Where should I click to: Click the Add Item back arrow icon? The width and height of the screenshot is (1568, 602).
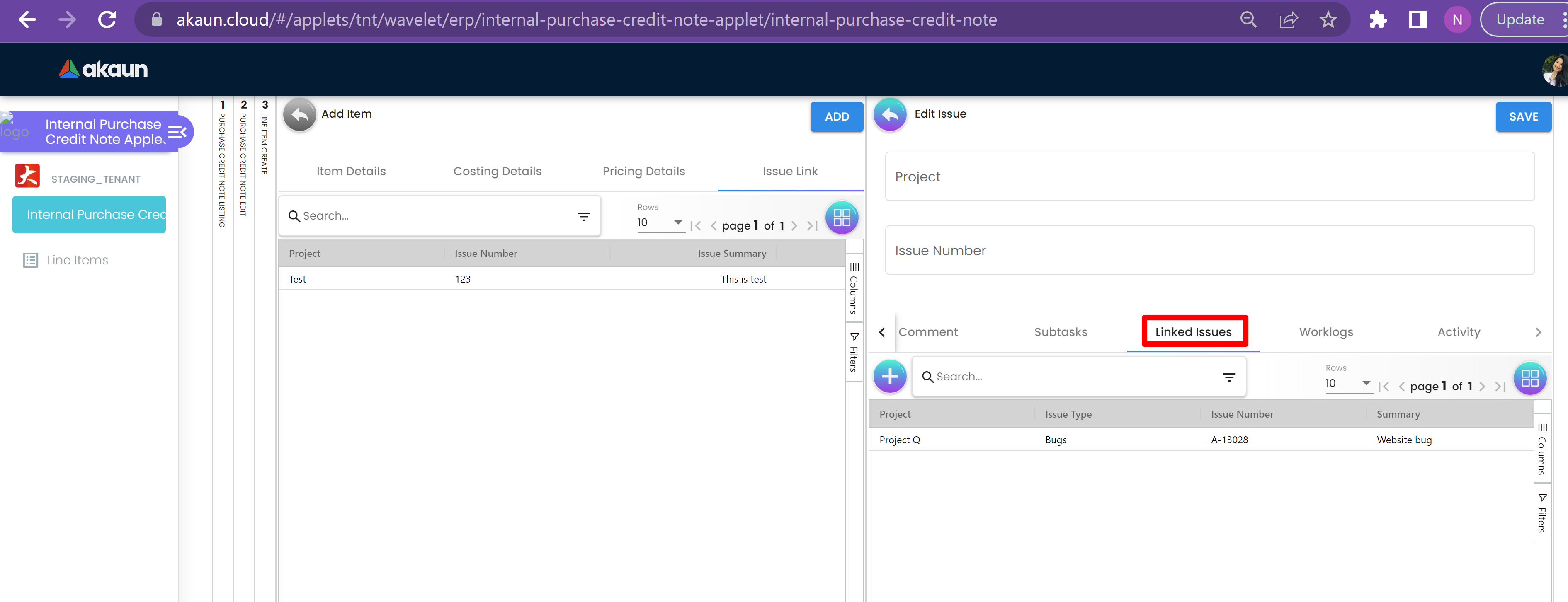click(x=299, y=114)
